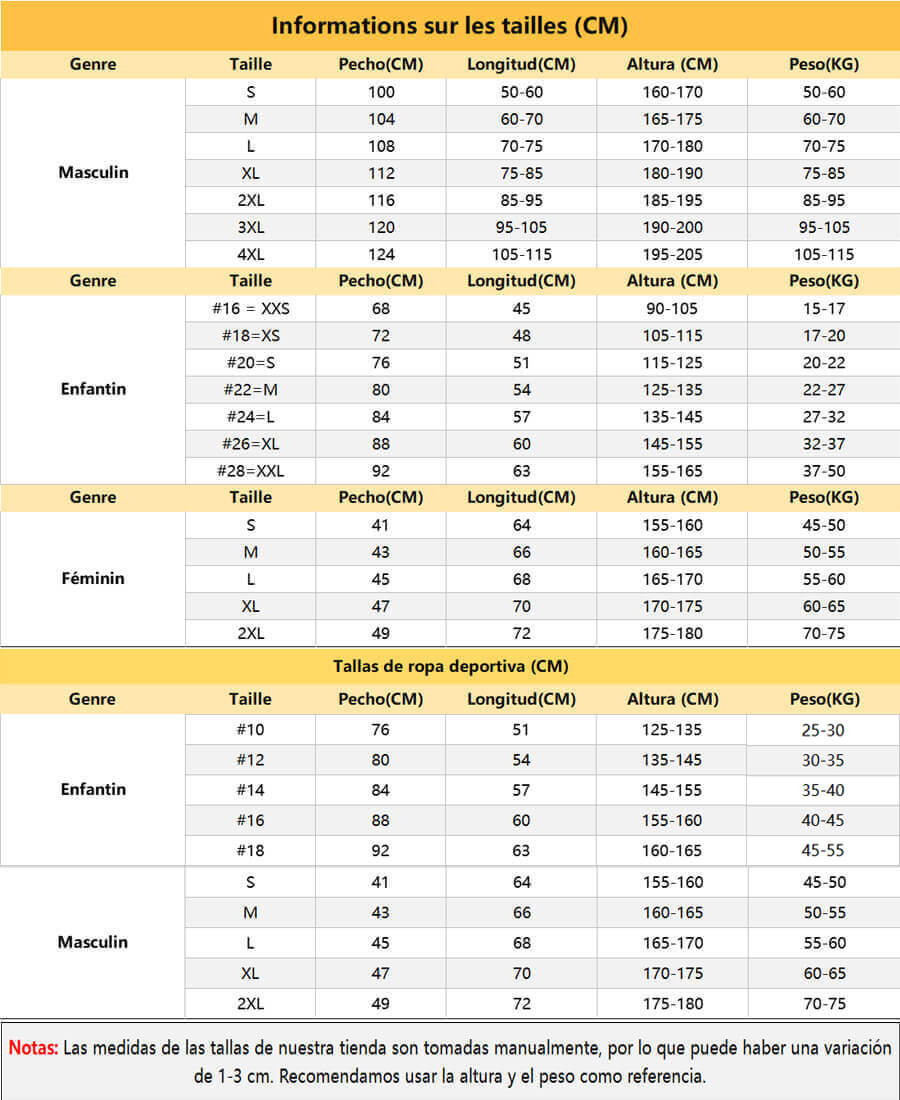900x1100 pixels.
Task: Select the 195-205 height cell
Action: click(x=672, y=254)
